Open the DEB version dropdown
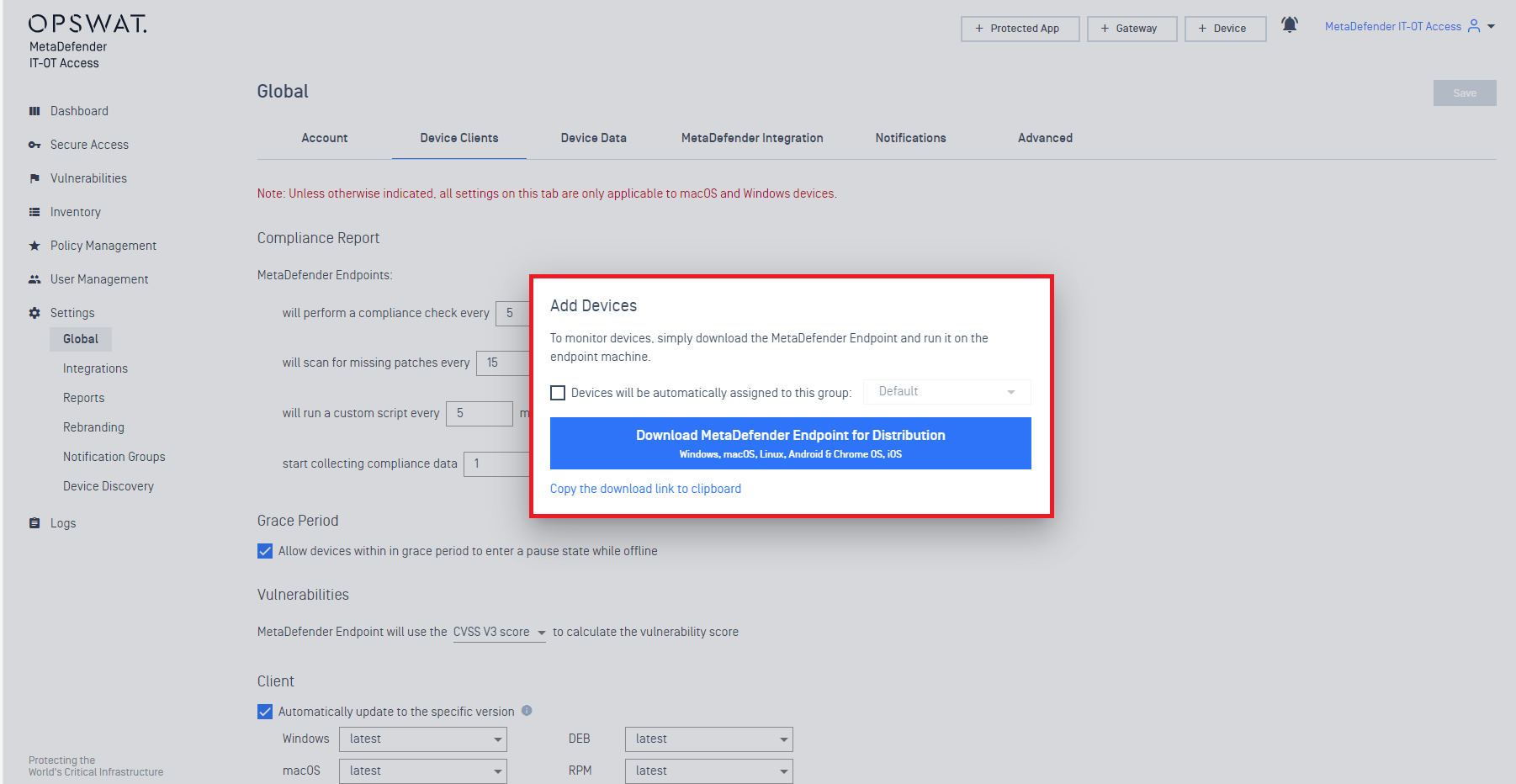The height and width of the screenshot is (784, 1516). 709,739
